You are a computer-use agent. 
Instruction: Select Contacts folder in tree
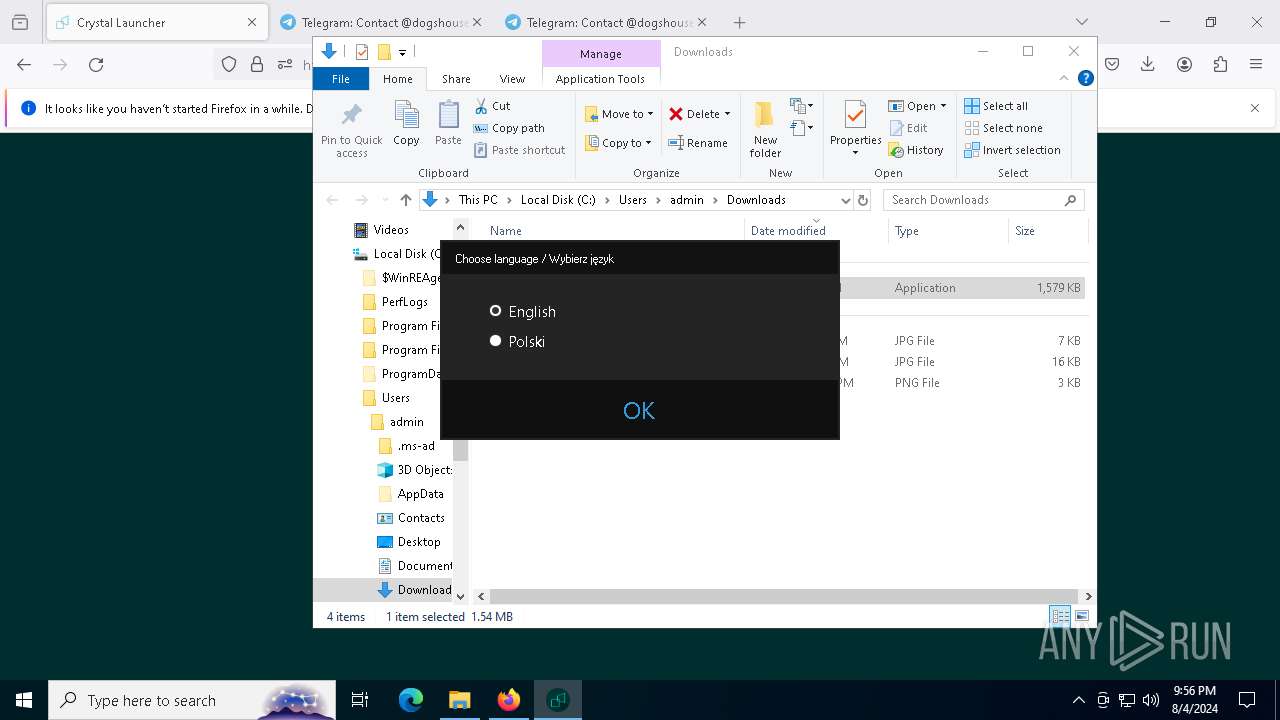click(421, 518)
